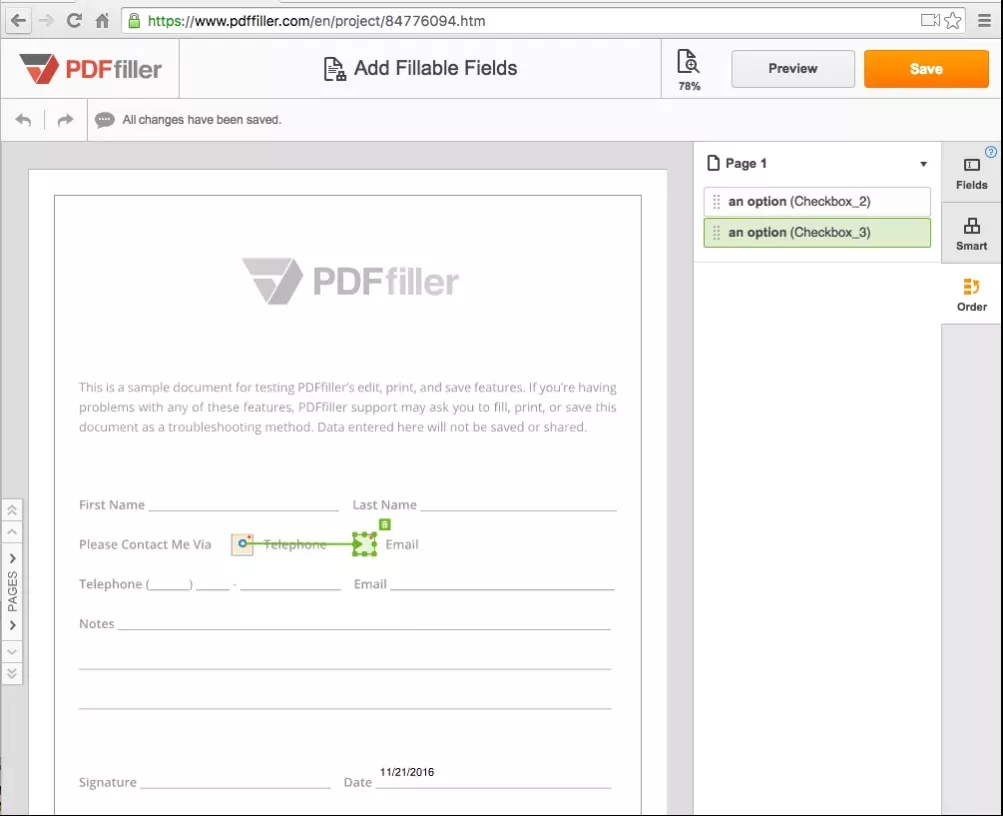Click the Add Fillable Fields document icon
This screenshot has width=1003, height=816.
[335, 68]
